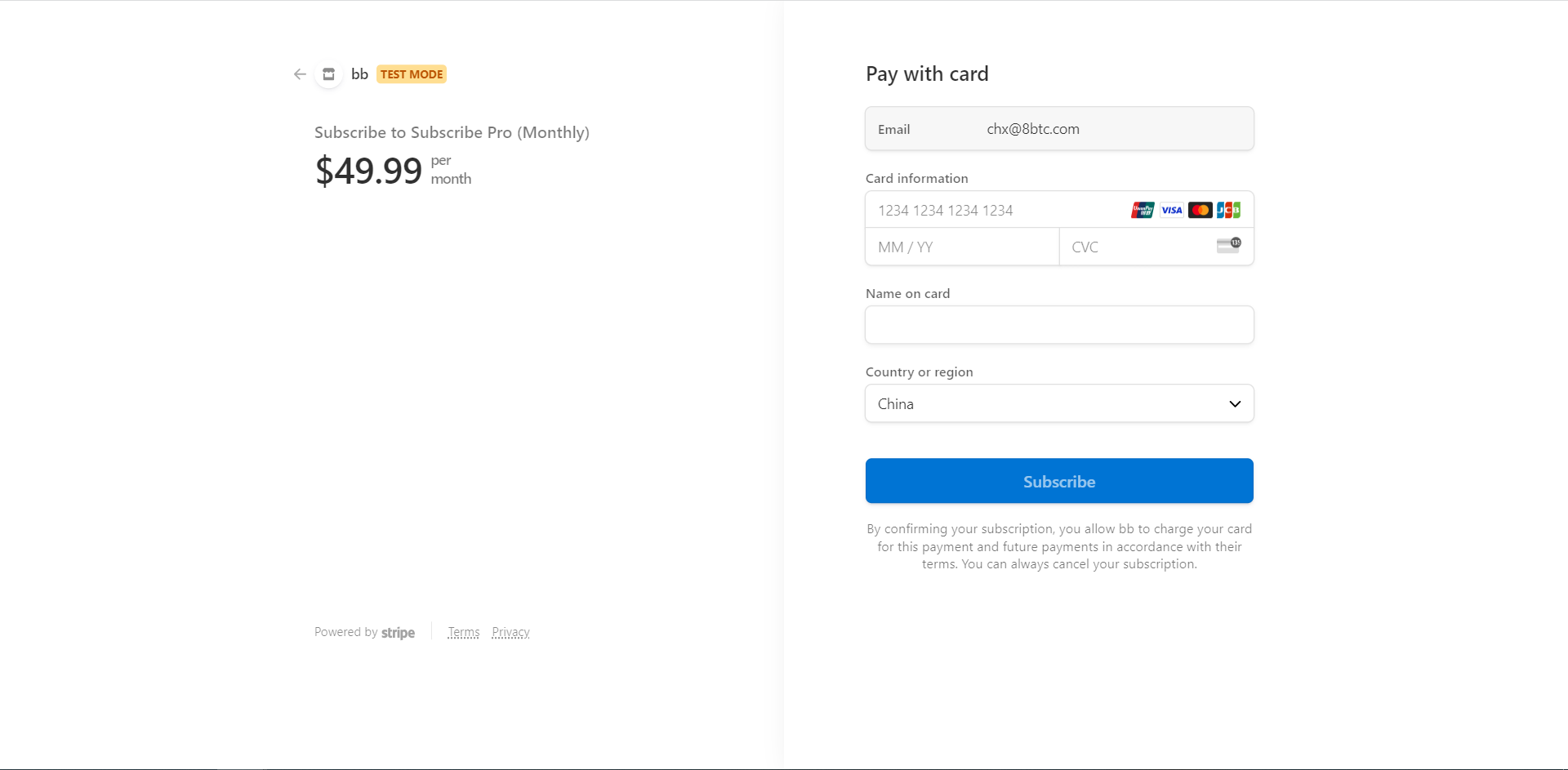Focus the card number field
The height and width of the screenshot is (770, 1568).
pos(996,211)
